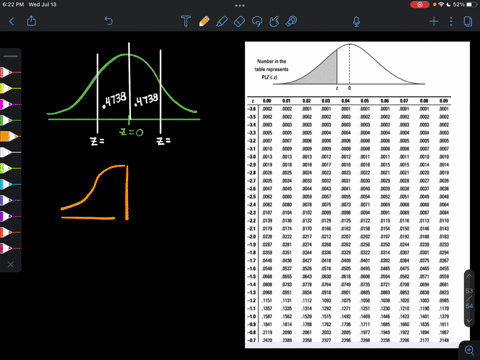Choose the purple pen preset
The width and height of the screenshot is (480, 360).
point(10,216)
